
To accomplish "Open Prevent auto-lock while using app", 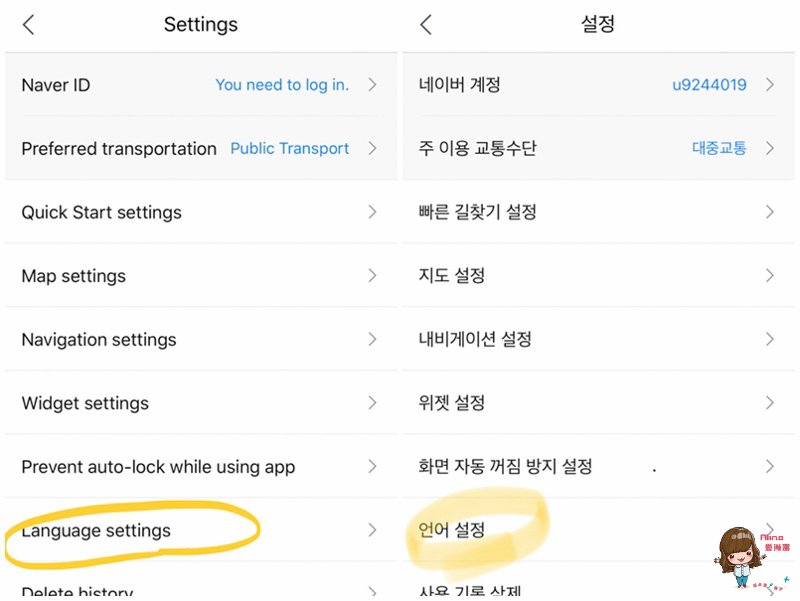I will click(x=201, y=466).
